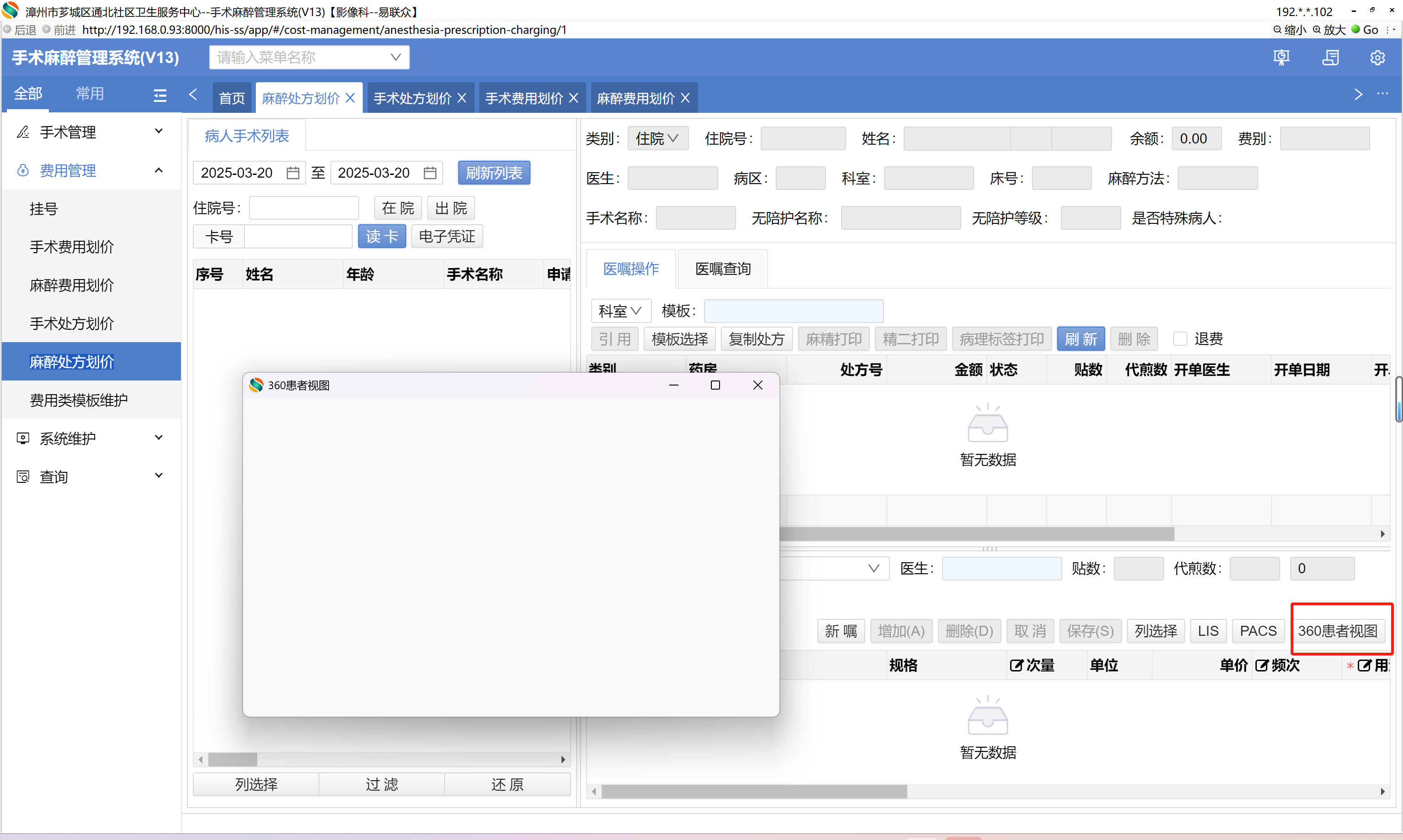Open start date calendar picker icon
The image size is (1403, 840).
coord(292,173)
